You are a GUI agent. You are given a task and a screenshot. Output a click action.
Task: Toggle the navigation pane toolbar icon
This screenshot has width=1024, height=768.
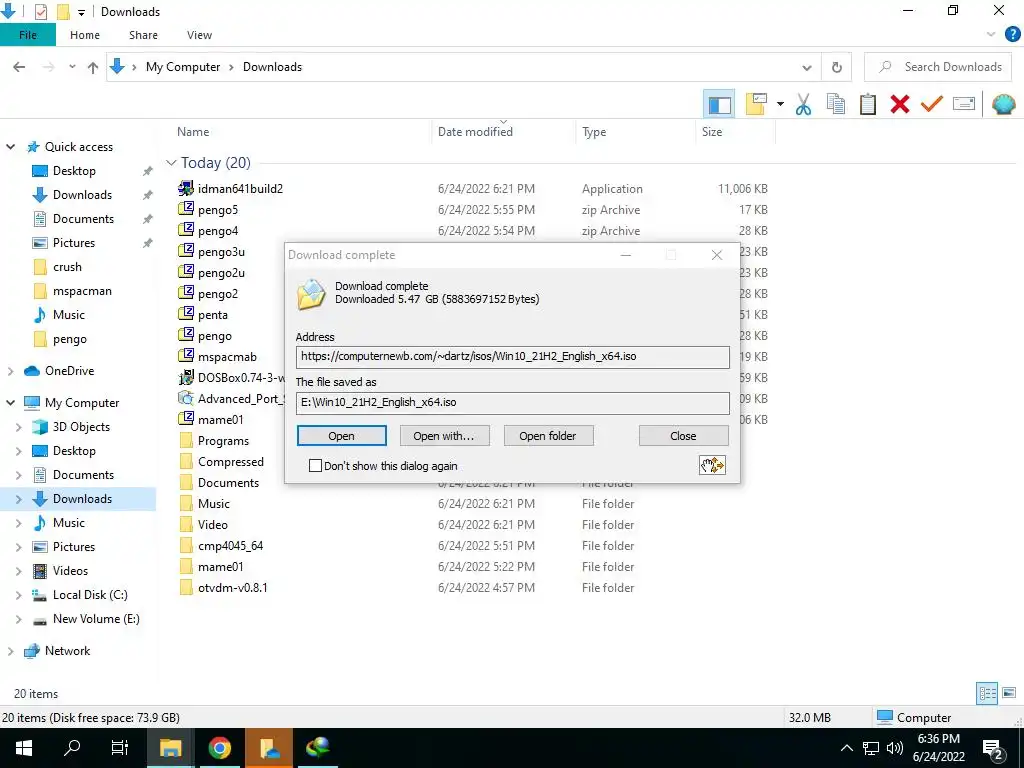pyautogui.click(x=719, y=104)
